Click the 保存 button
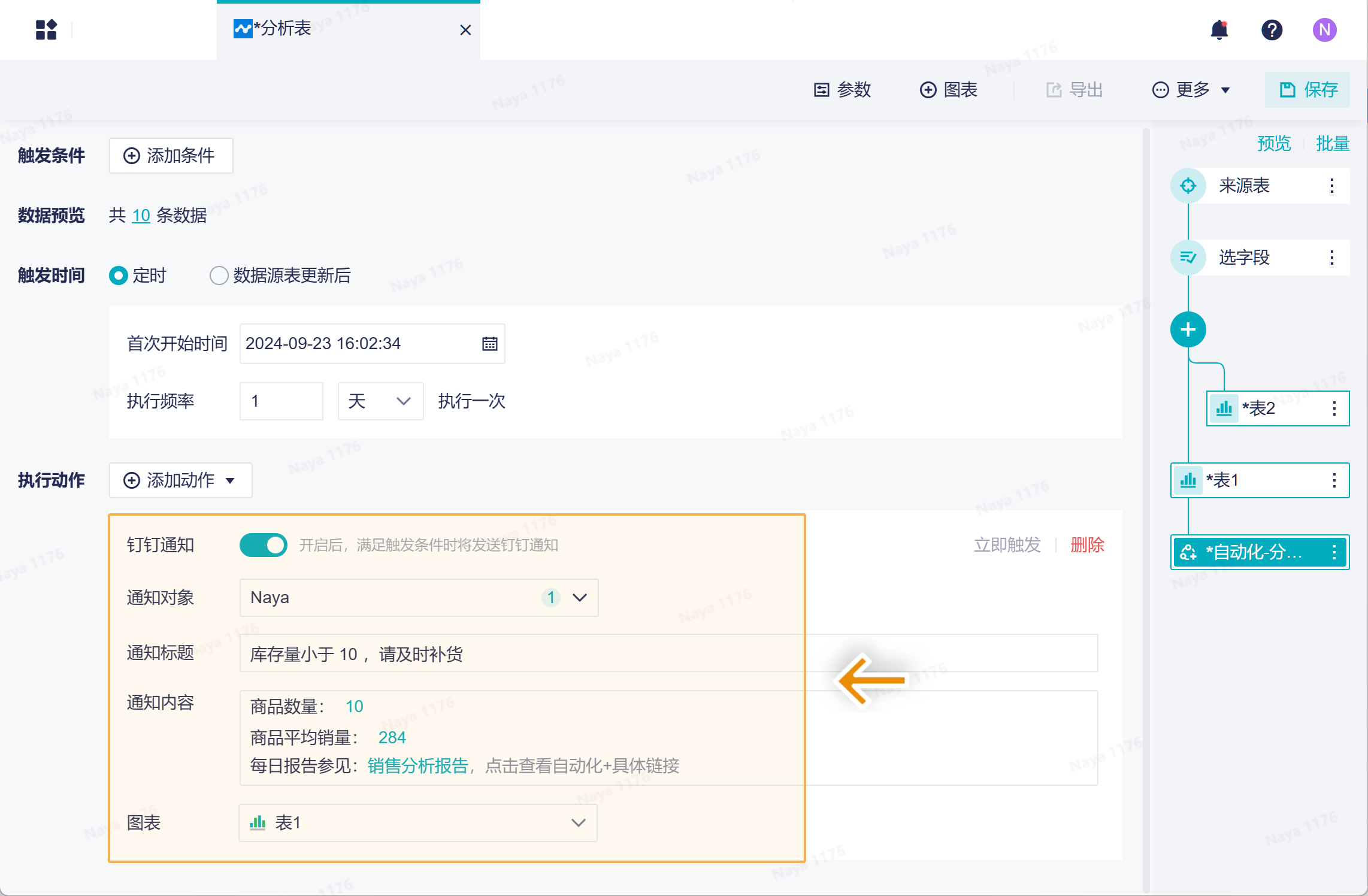 [x=1307, y=90]
